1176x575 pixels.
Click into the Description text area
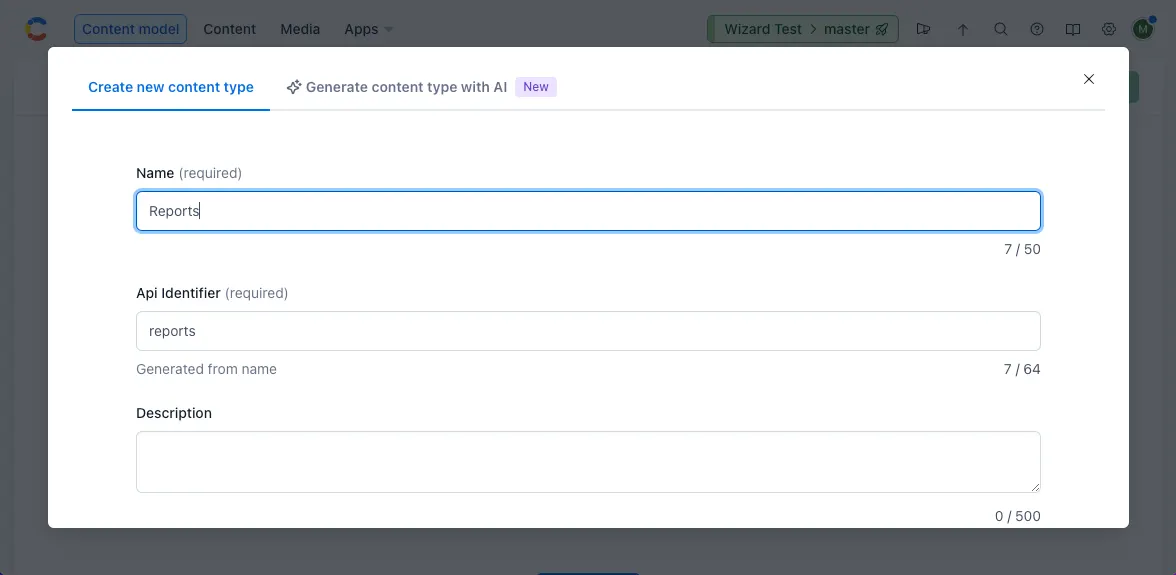pos(588,462)
